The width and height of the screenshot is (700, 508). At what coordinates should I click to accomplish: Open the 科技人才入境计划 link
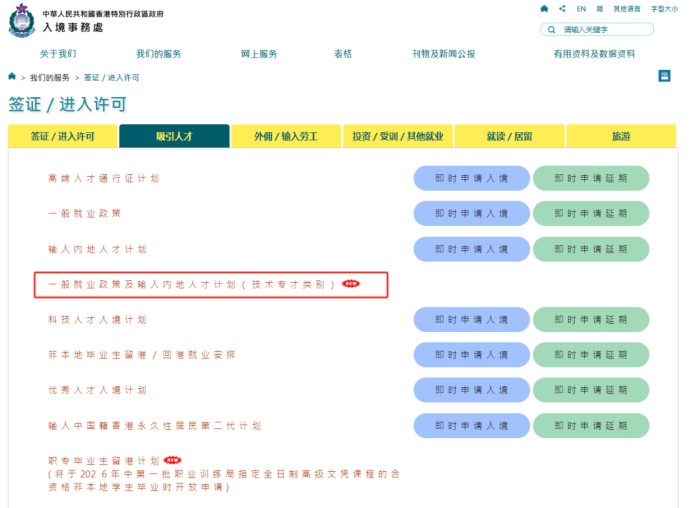[97, 320]
